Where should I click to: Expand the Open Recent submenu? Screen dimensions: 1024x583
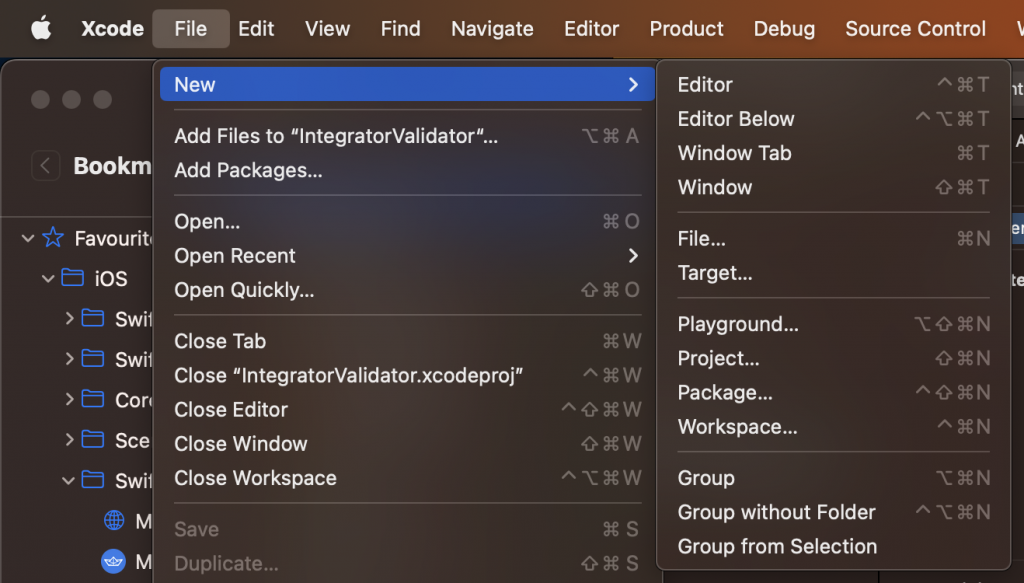point(408,255)
